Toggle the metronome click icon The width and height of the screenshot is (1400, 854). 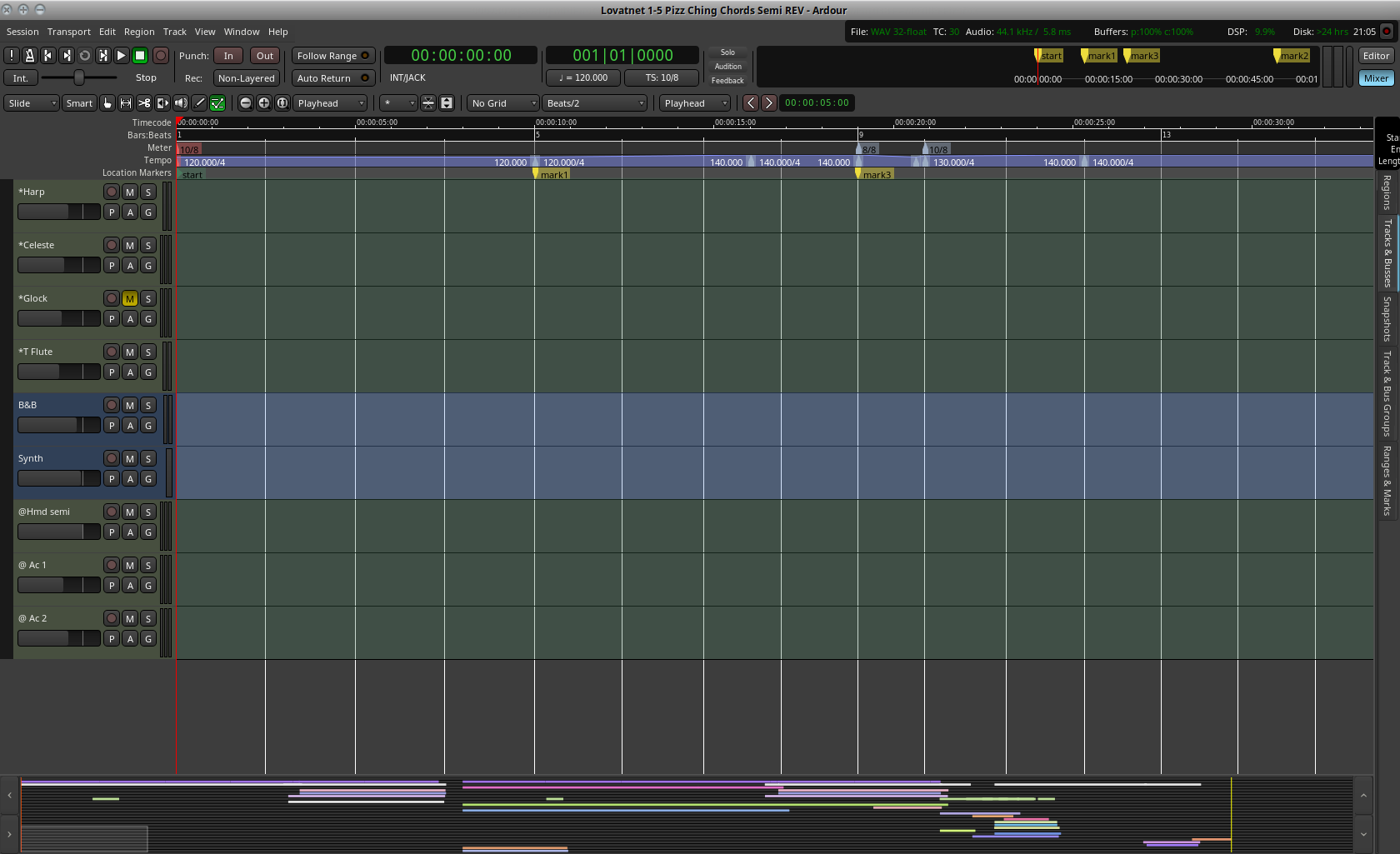tap(29, 56)
